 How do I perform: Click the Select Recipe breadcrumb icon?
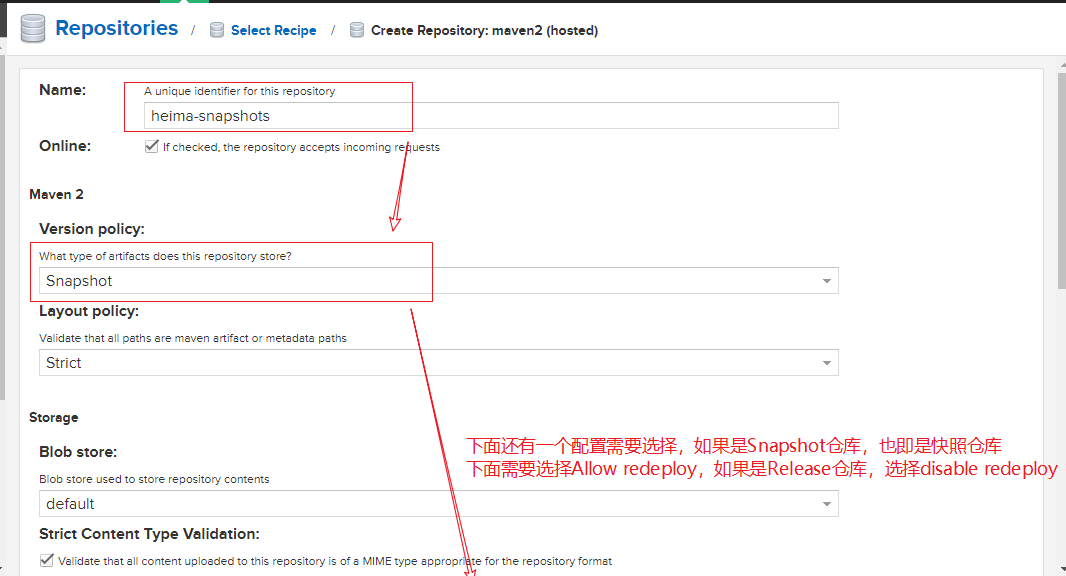(216, 30)
